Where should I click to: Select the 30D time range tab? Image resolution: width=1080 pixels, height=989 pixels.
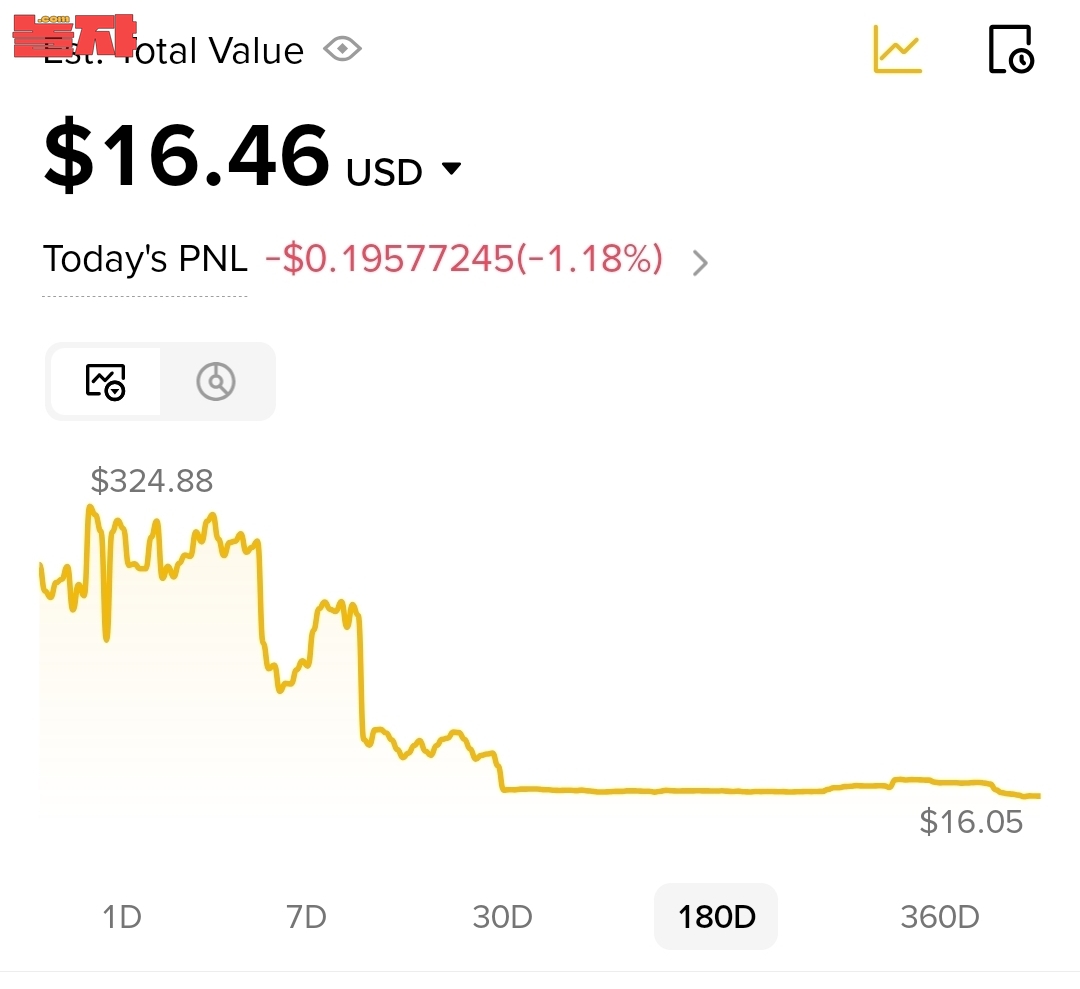tap(502, 916)
